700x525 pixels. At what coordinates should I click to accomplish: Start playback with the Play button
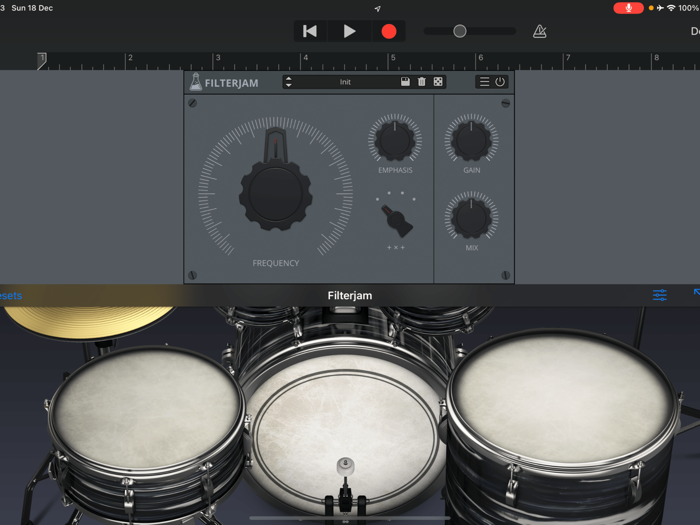[349, 31]
